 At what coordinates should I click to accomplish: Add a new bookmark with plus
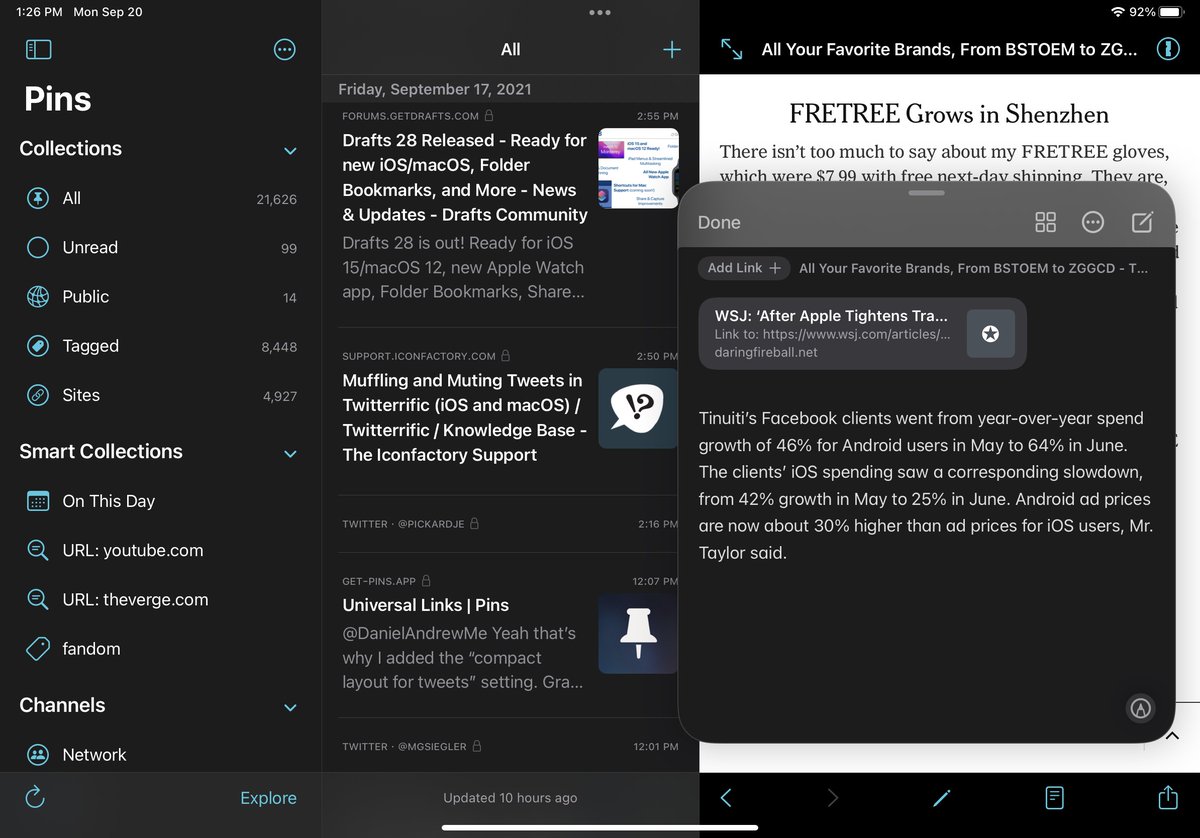[x=672, y=49]
